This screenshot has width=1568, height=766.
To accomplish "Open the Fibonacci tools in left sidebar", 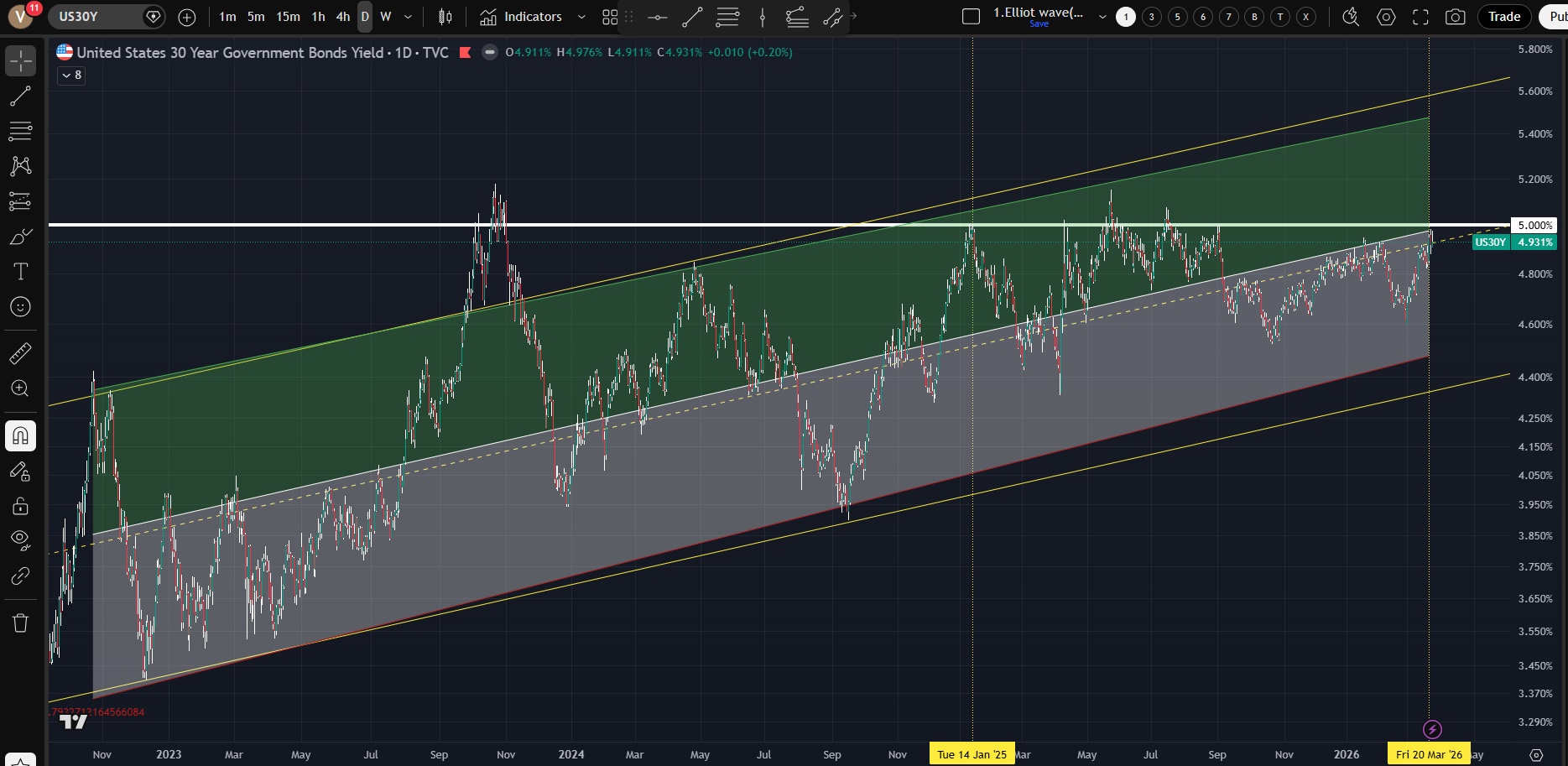I will point(21,131).
